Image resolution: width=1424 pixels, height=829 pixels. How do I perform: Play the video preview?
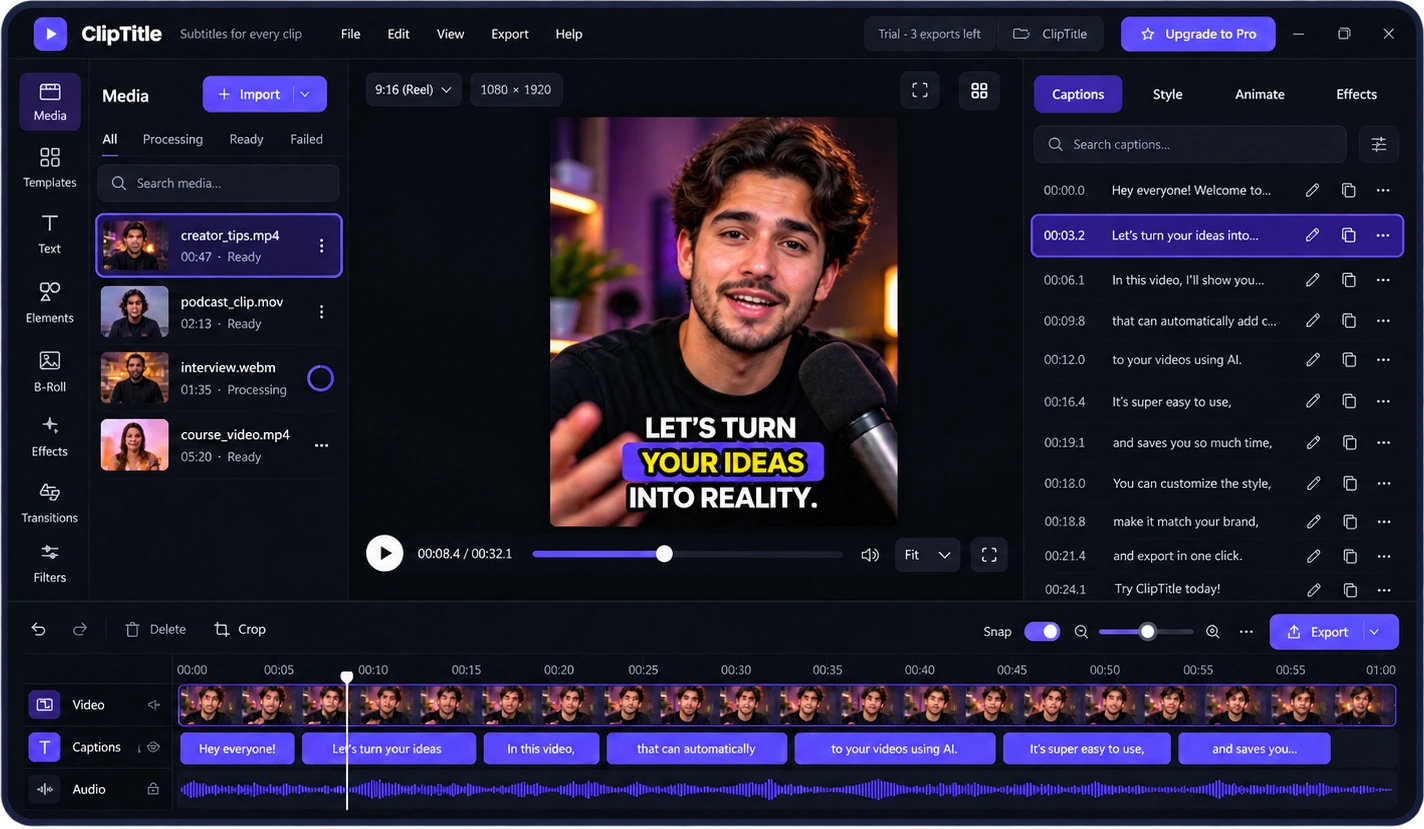pos(384,553)
